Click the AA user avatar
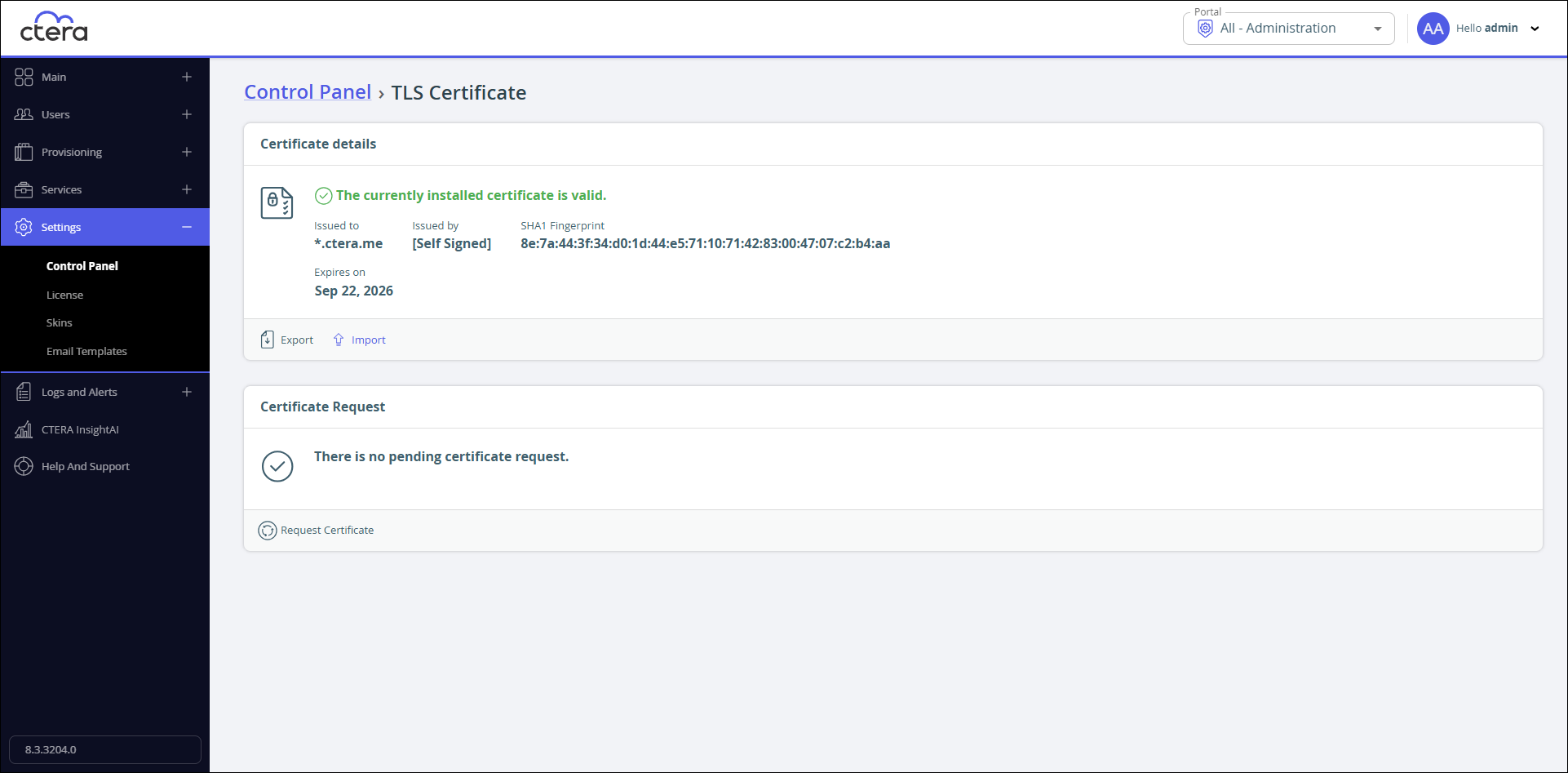This screenshot has height=773, width=1568. [1433, 29]
